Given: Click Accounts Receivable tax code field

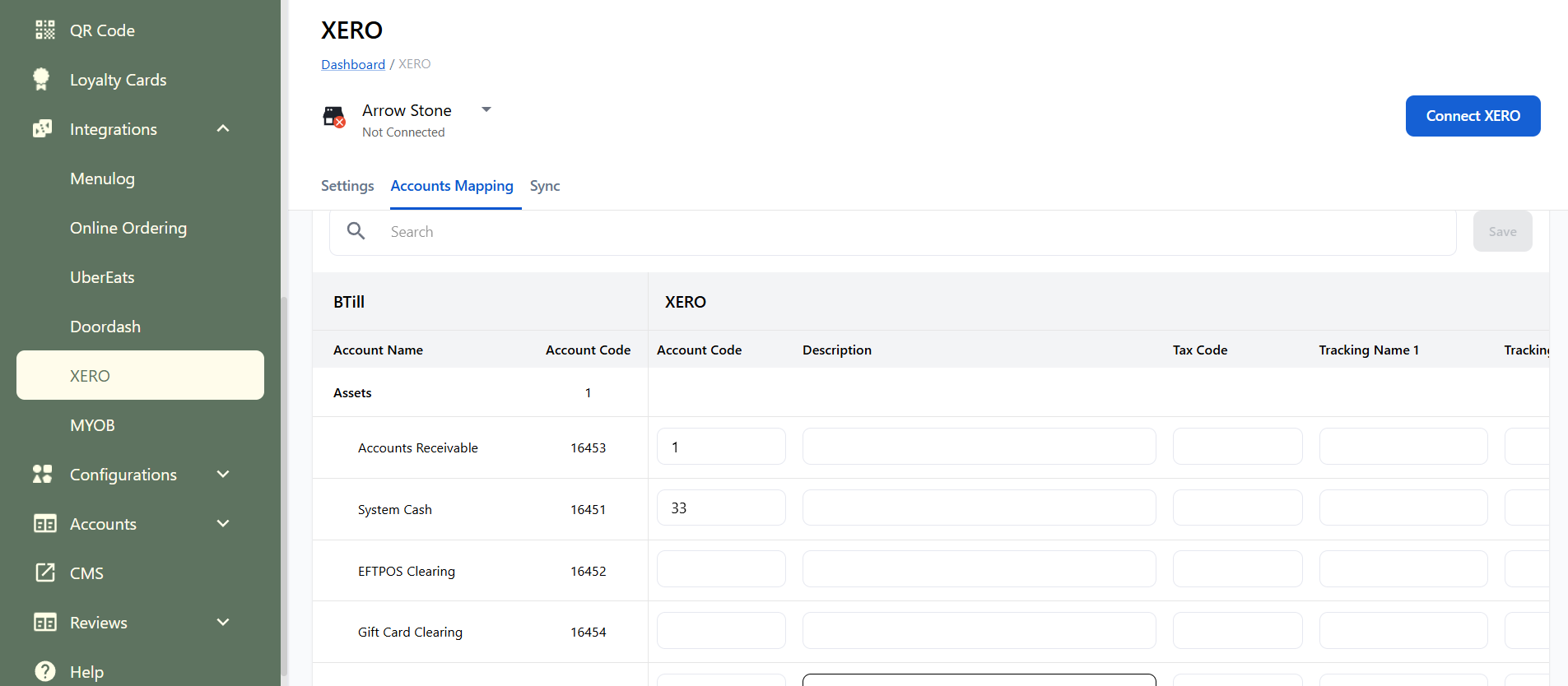Looking at the screenshot, I should pos(1237,447).
